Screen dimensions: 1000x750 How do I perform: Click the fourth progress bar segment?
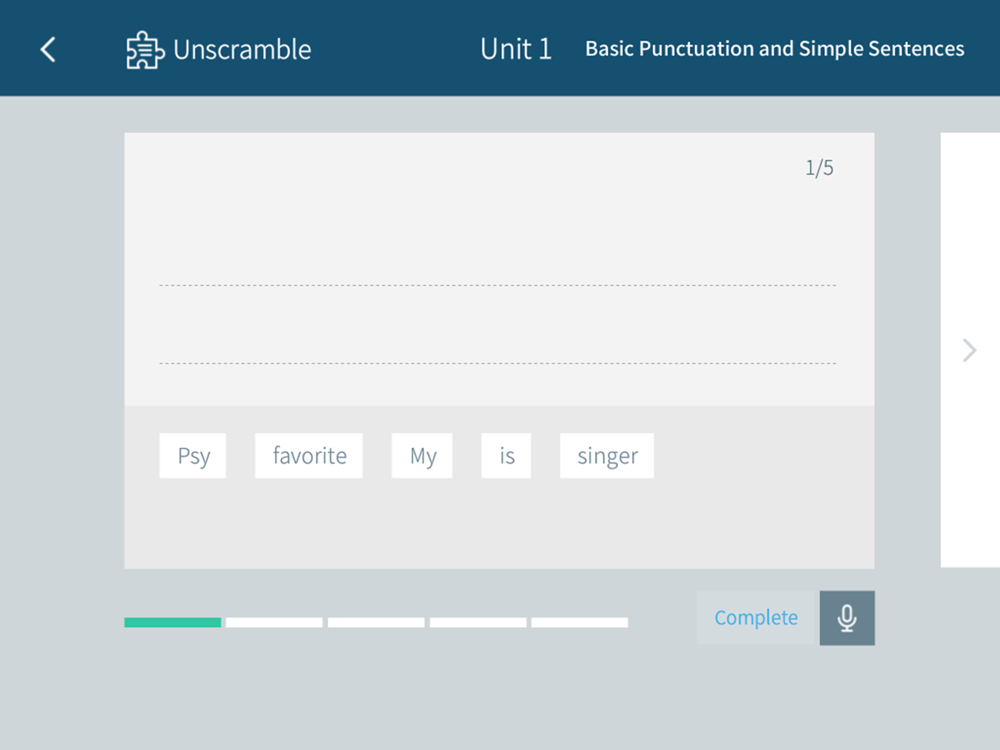[x=478, y=622]
